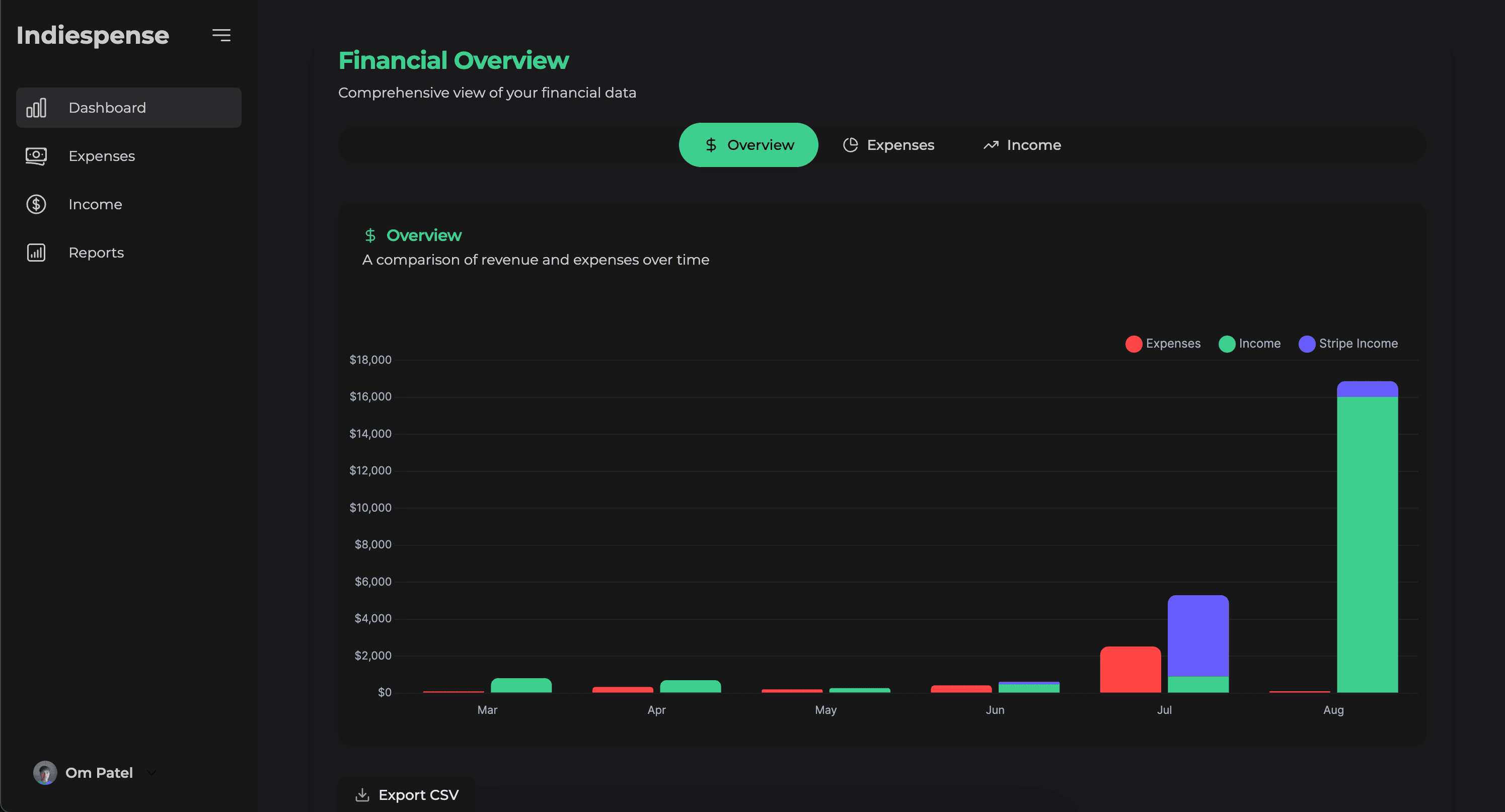Click the Expenses cash icon in sidebar
This screenshot has height=812, width=1505.
36,156
